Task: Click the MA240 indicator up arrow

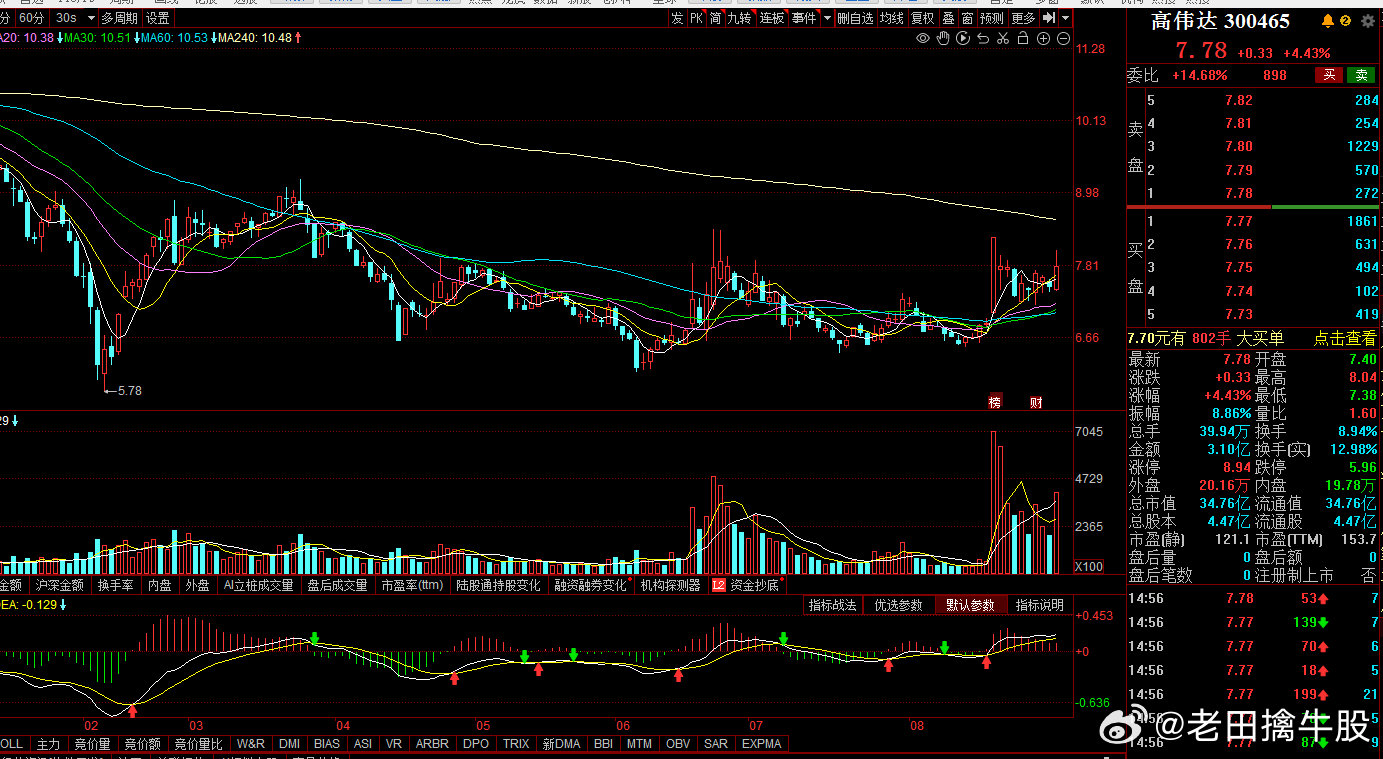Action: tap(298, 38)
